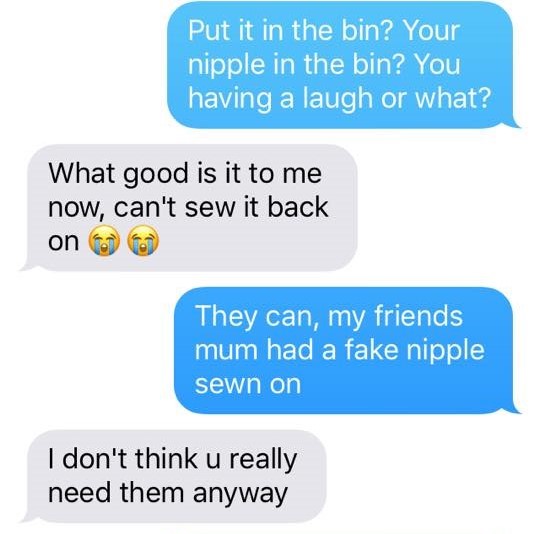Click 'You having a laugh or what?' text line
The height and width of the screenshot is (534, 539).
coord(339,81)
